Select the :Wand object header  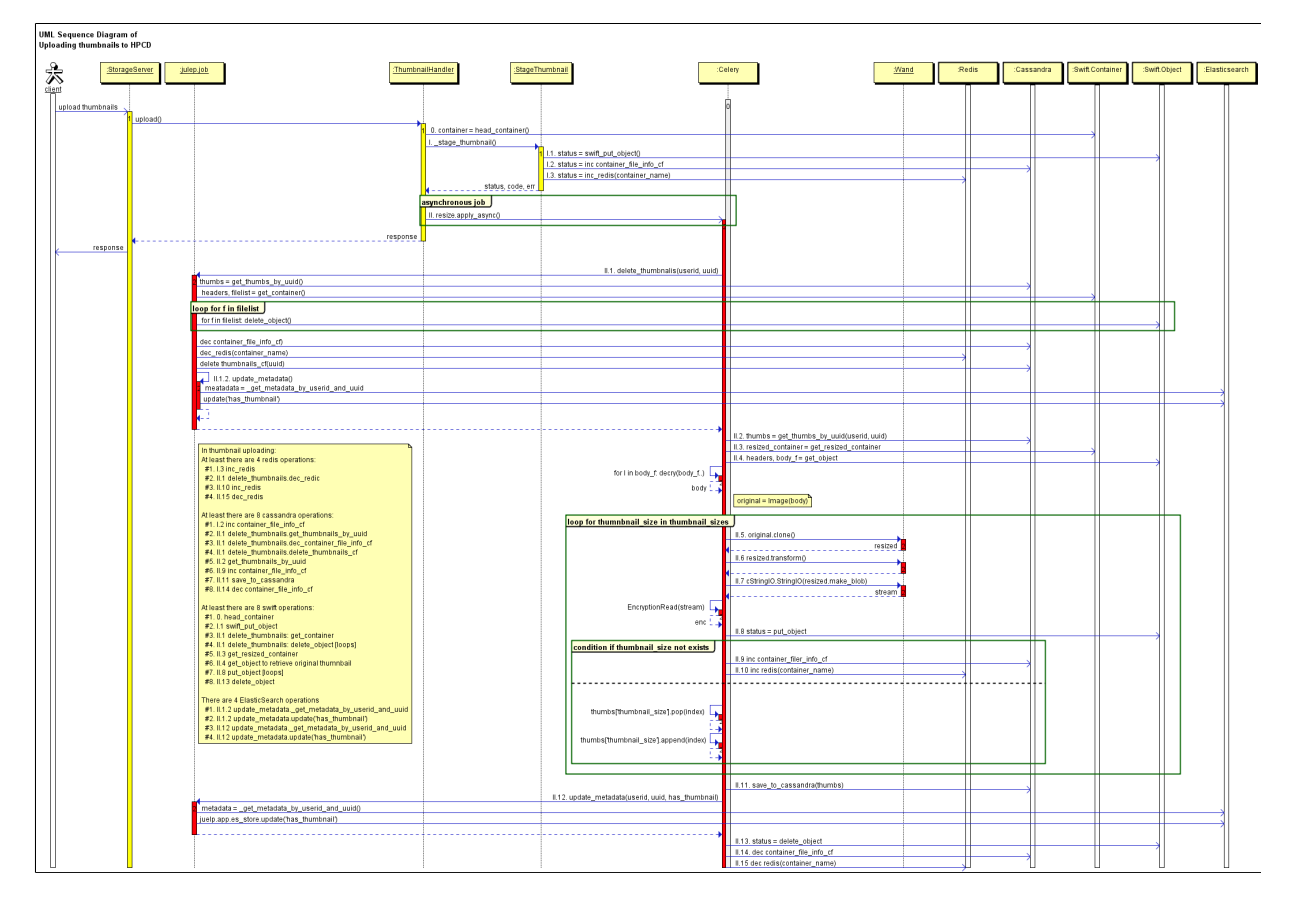tap(903, 71)
